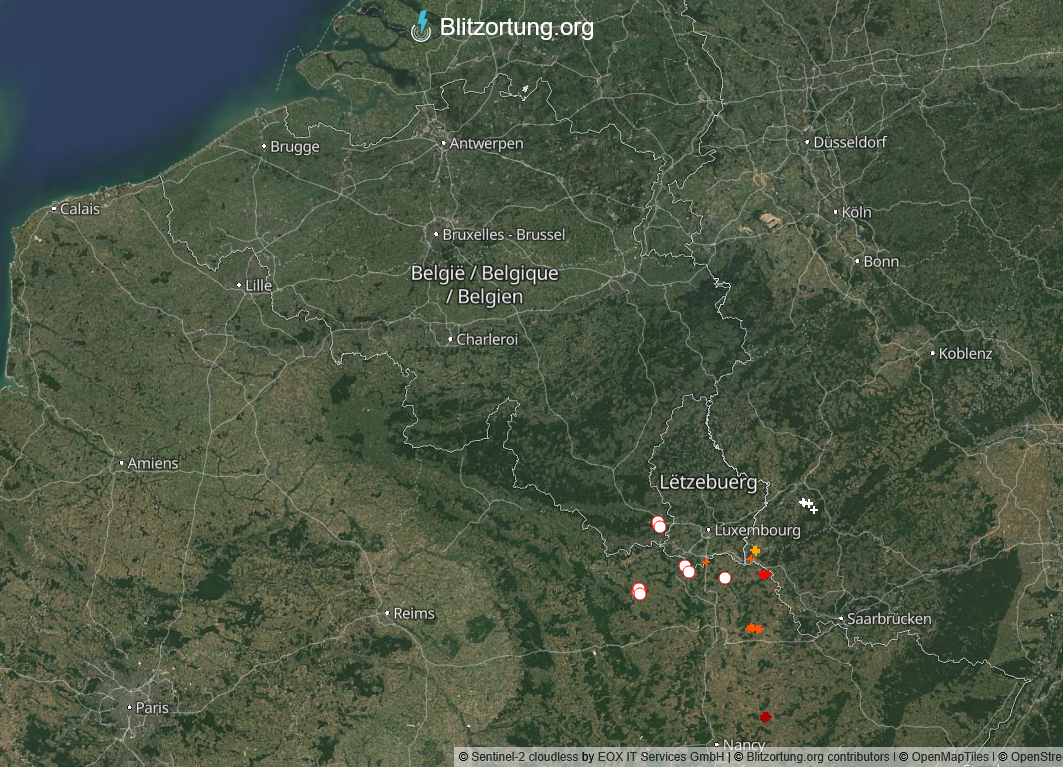The image size is (1063, 767).
Task: Click the white lightning crosses east of Lëtzebuerg
Action: [808, 505]
